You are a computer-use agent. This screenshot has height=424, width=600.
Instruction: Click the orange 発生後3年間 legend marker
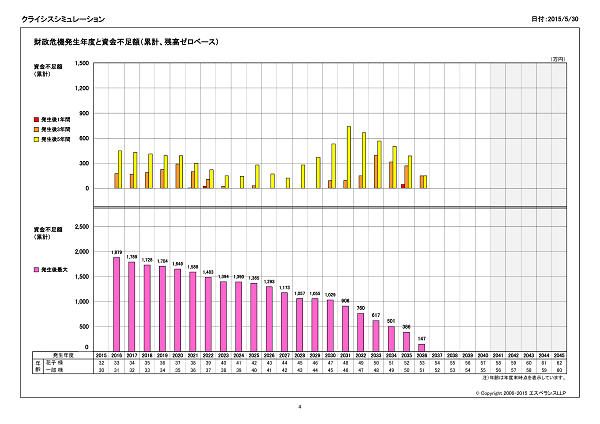coord(36,128)
